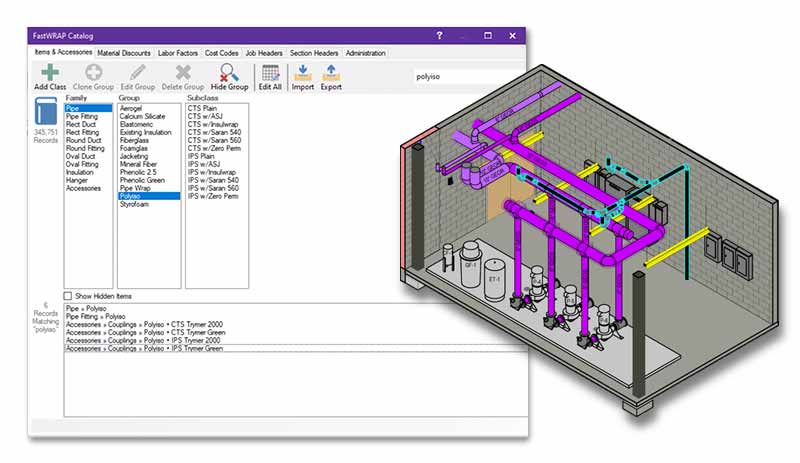Select CTS w/Zero Perm subclass
This screenshot has height=463, width=800.
click(x=217, y=148)
